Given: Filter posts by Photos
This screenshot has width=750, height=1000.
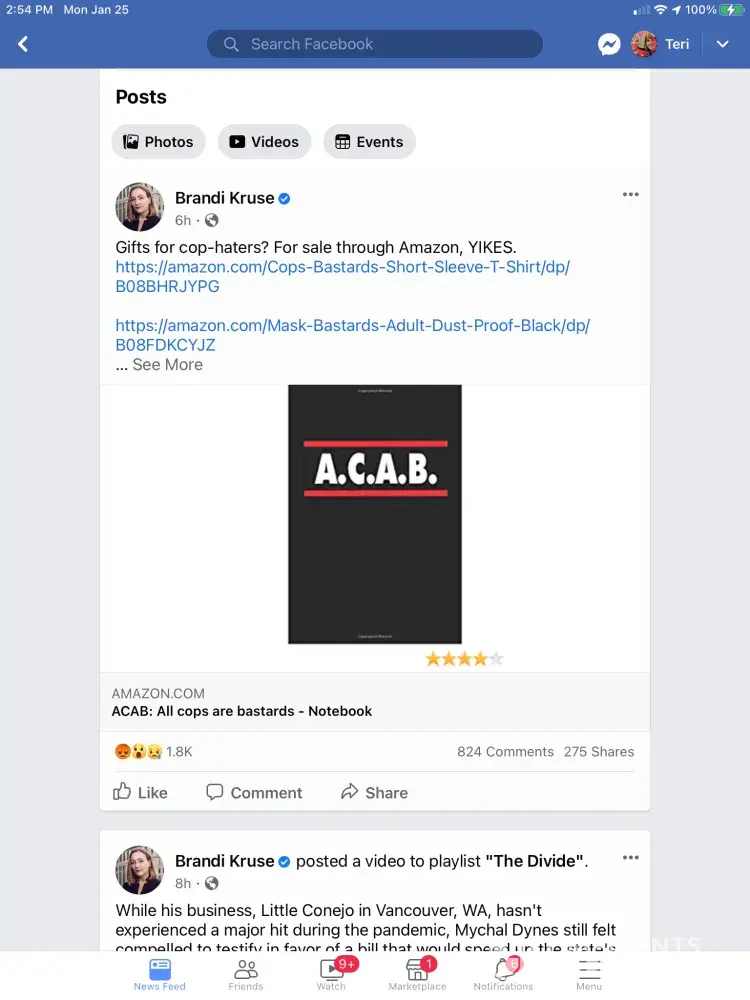Looking at the screenshot, I should 158,142.
